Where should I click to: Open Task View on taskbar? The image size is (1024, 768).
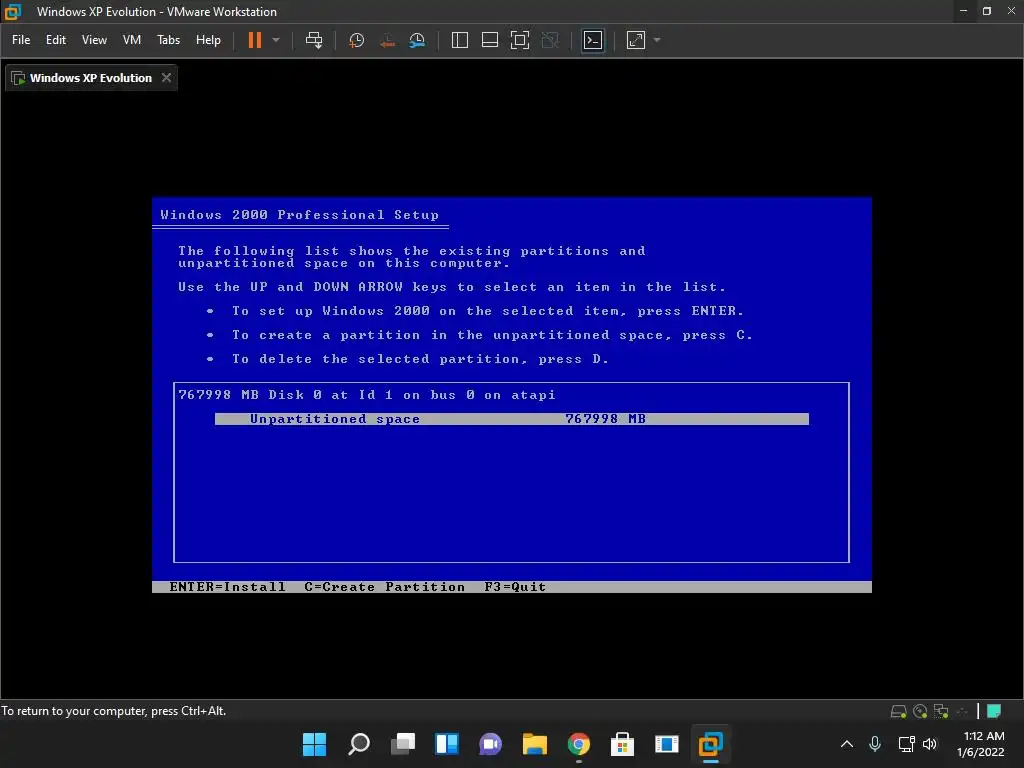point(403,744)
